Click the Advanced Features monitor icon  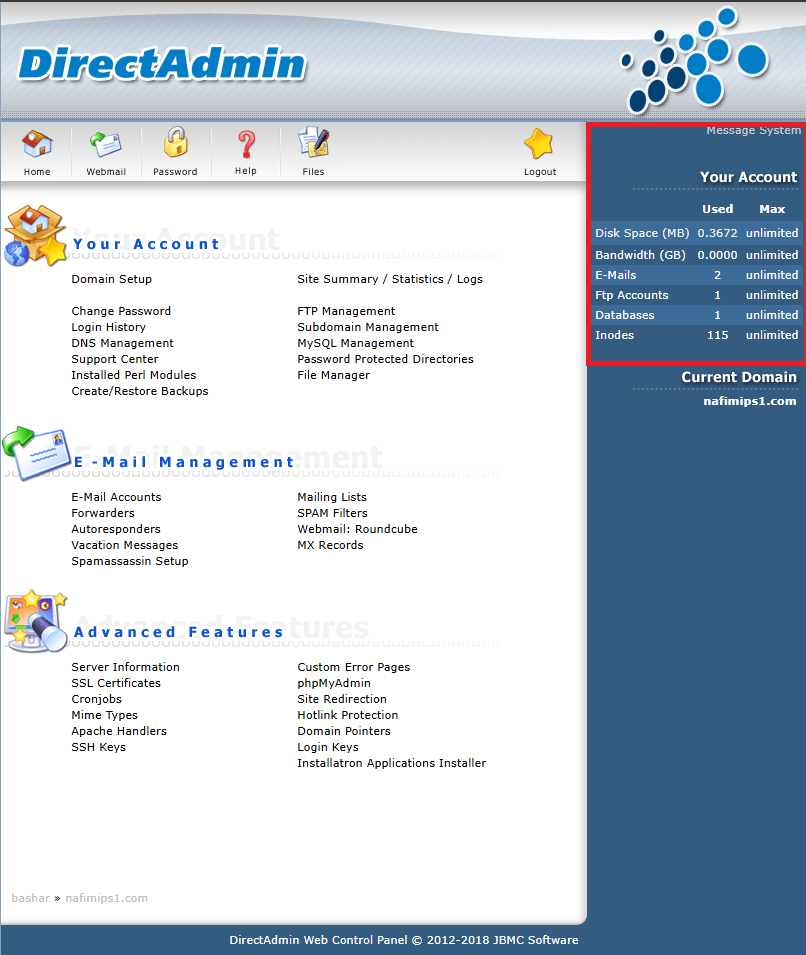pyautogui.click(x=35, y=621)
